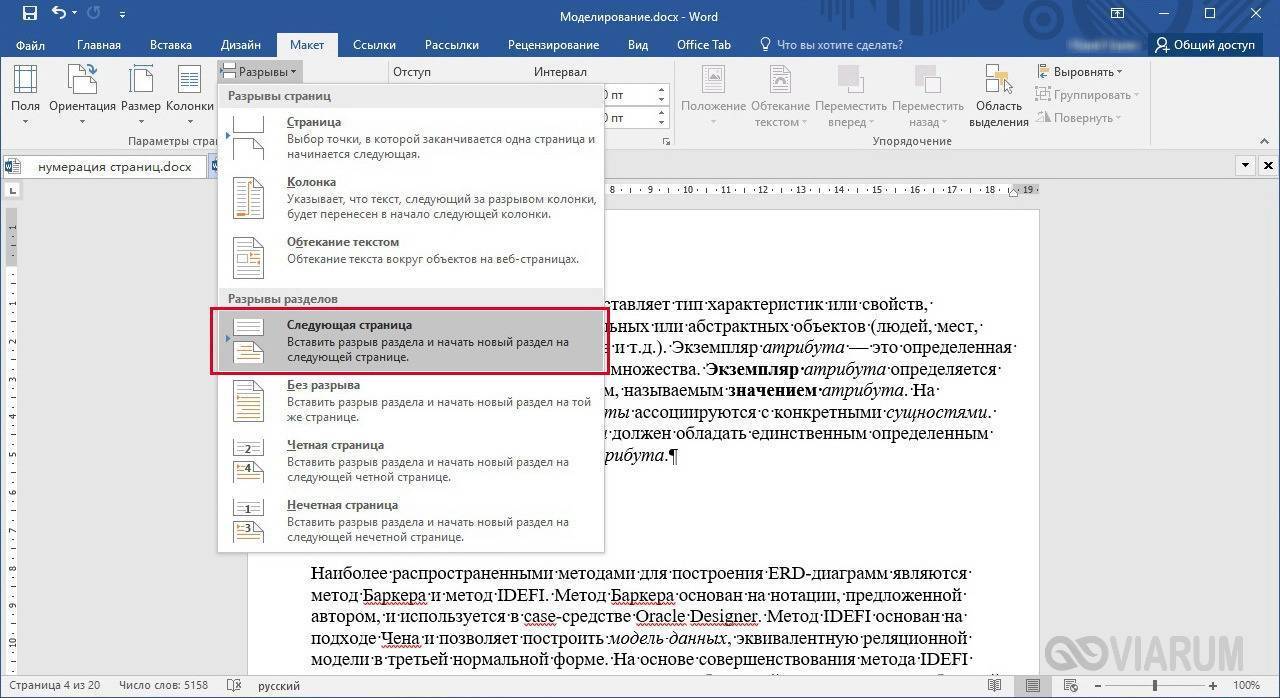Image resolution: width=1280 pixels, height=698 pixels.
Task: Open the Margins (Поля) tool
Action: tap(25, 88)
